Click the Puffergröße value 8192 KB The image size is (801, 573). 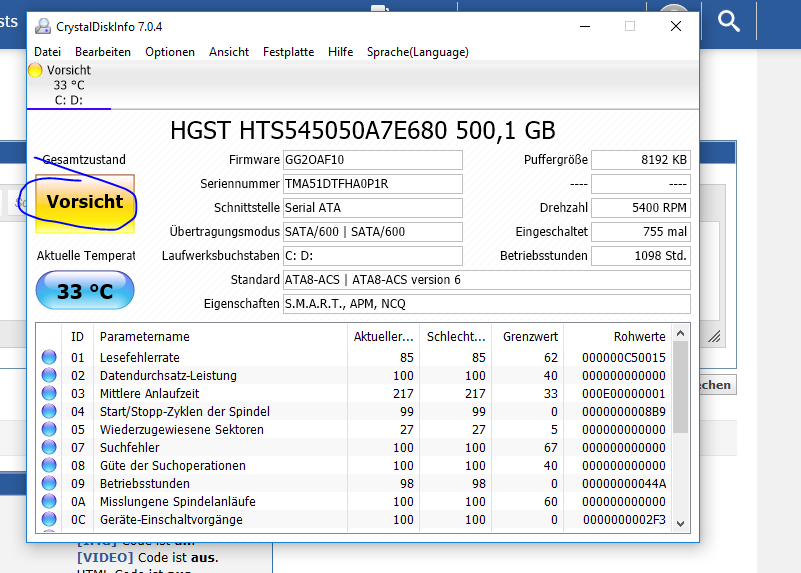coord(641,160)
